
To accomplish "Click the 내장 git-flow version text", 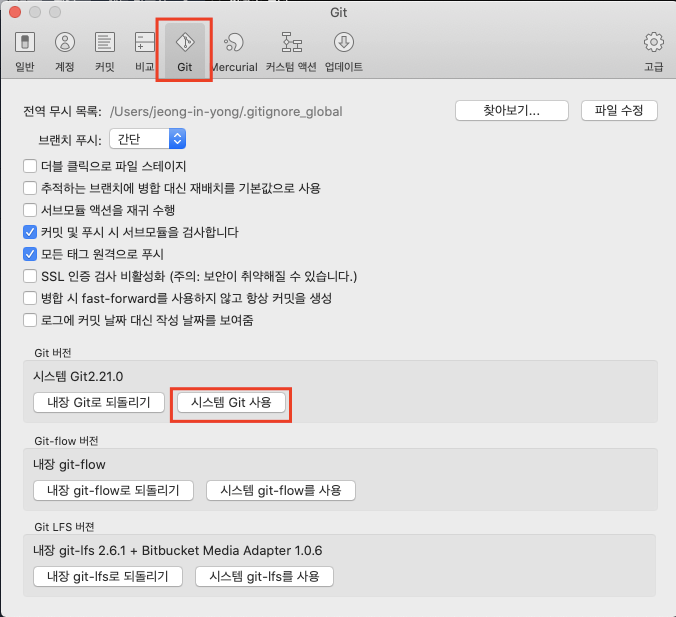I will (69, 464).
